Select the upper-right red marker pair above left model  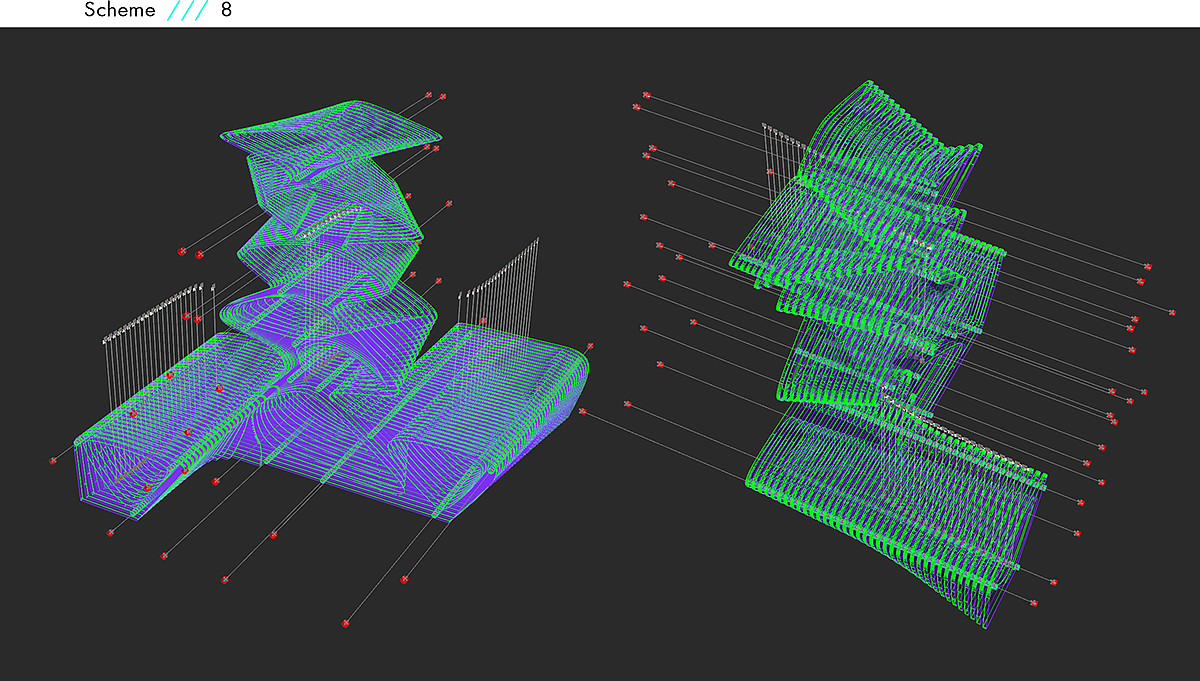[435, 96]
